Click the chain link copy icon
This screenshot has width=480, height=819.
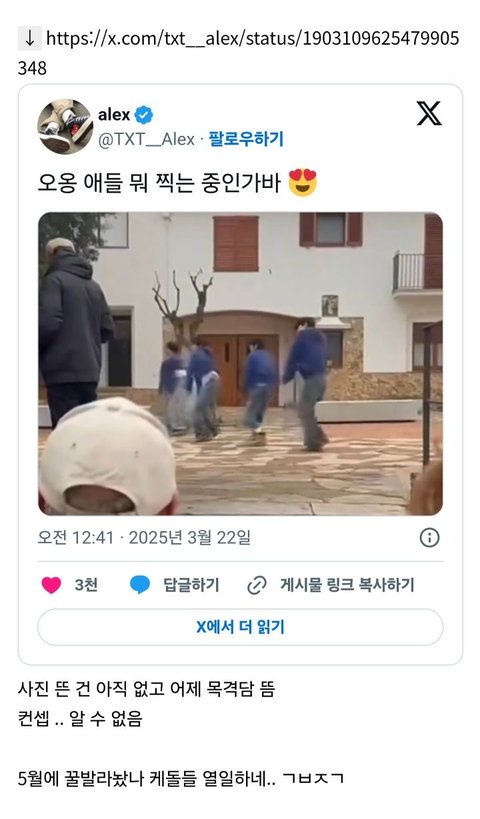click(256, 585)
